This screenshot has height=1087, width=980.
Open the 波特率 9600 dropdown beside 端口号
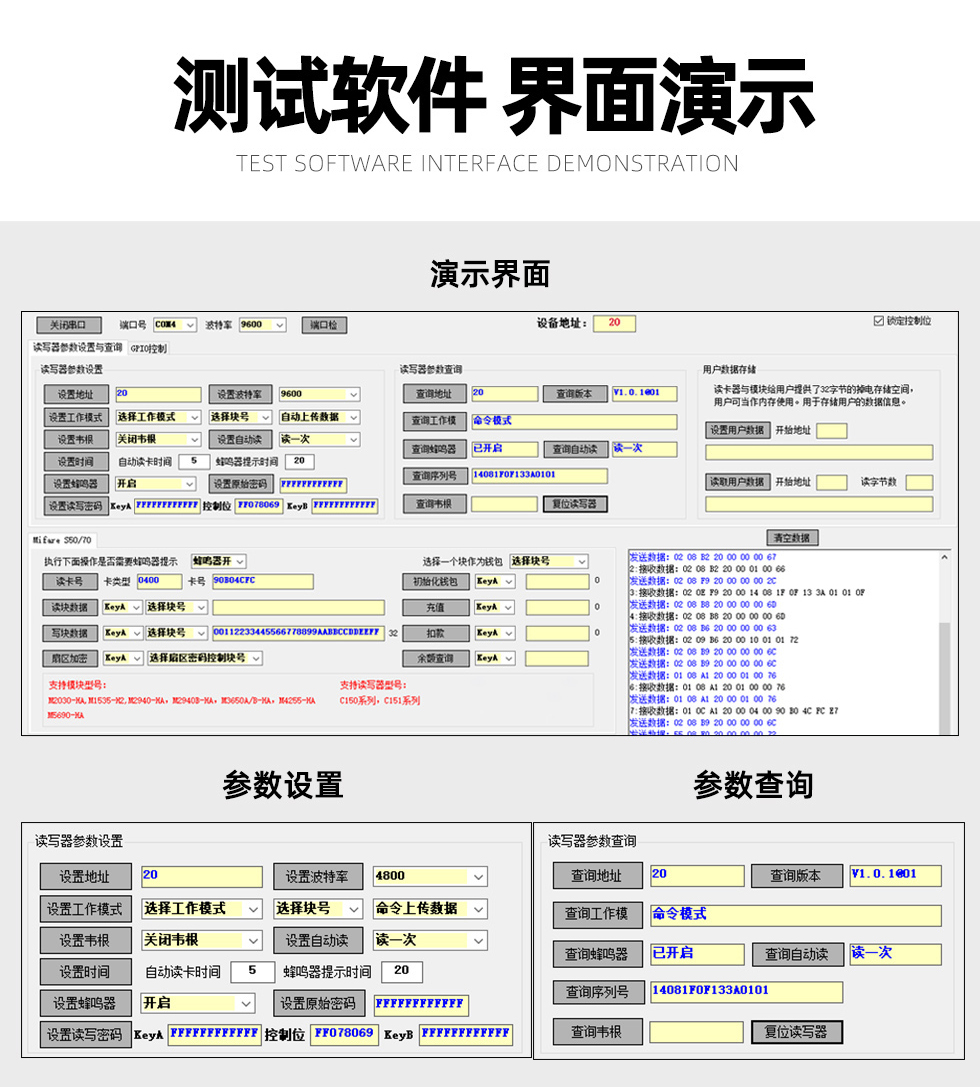coord(262,324)
